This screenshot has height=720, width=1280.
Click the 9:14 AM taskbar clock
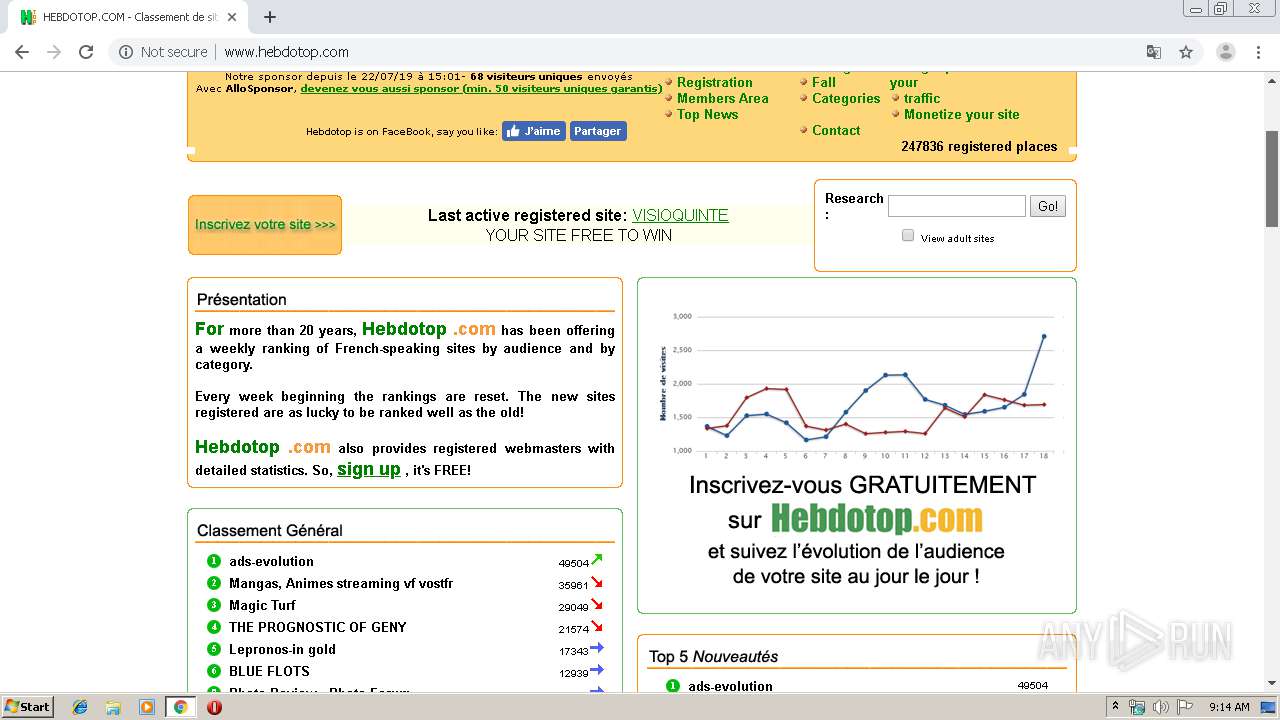click(x=1229, y=707)
